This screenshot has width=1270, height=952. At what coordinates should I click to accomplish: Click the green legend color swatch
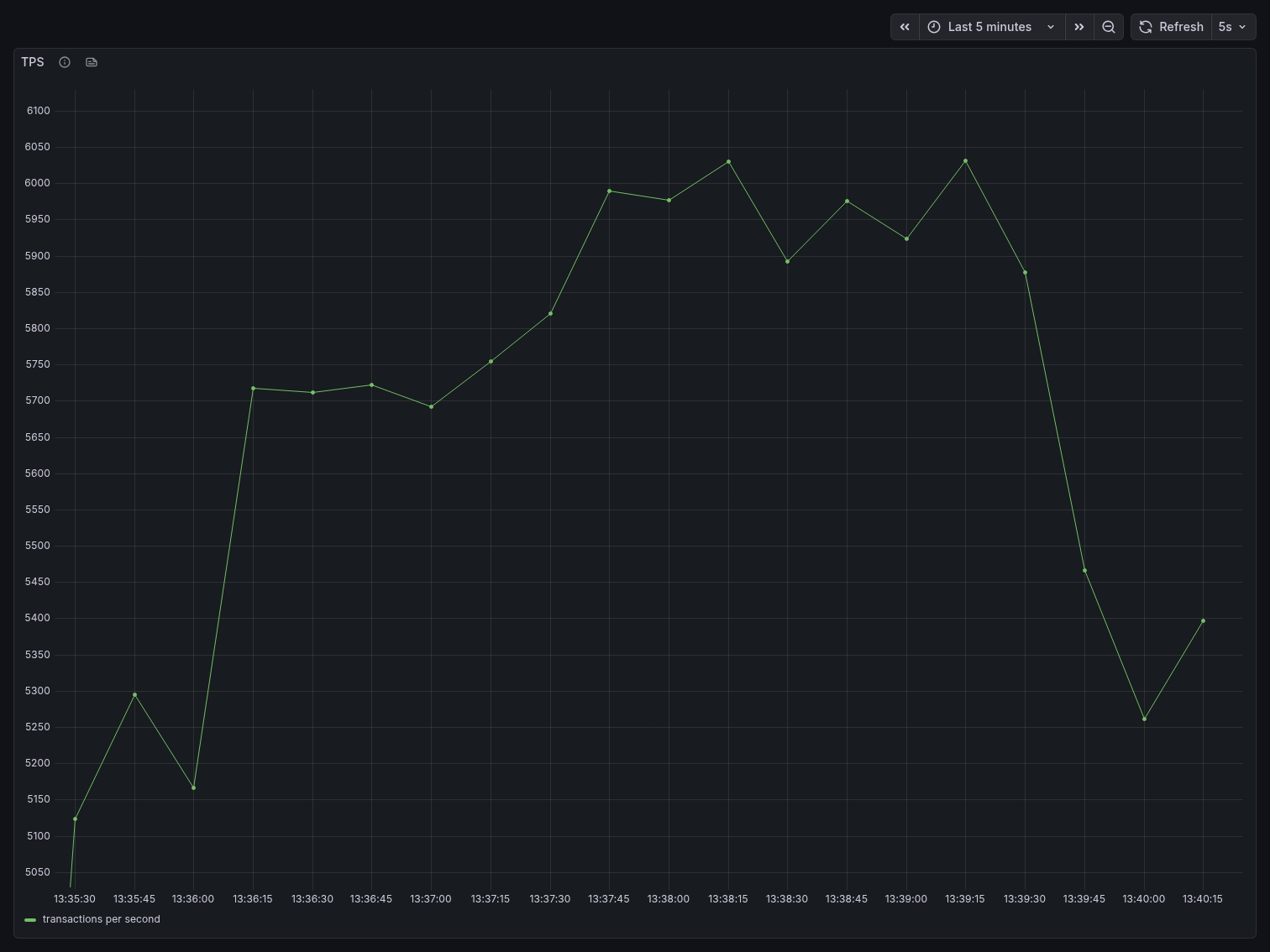[x=30, y=920]
